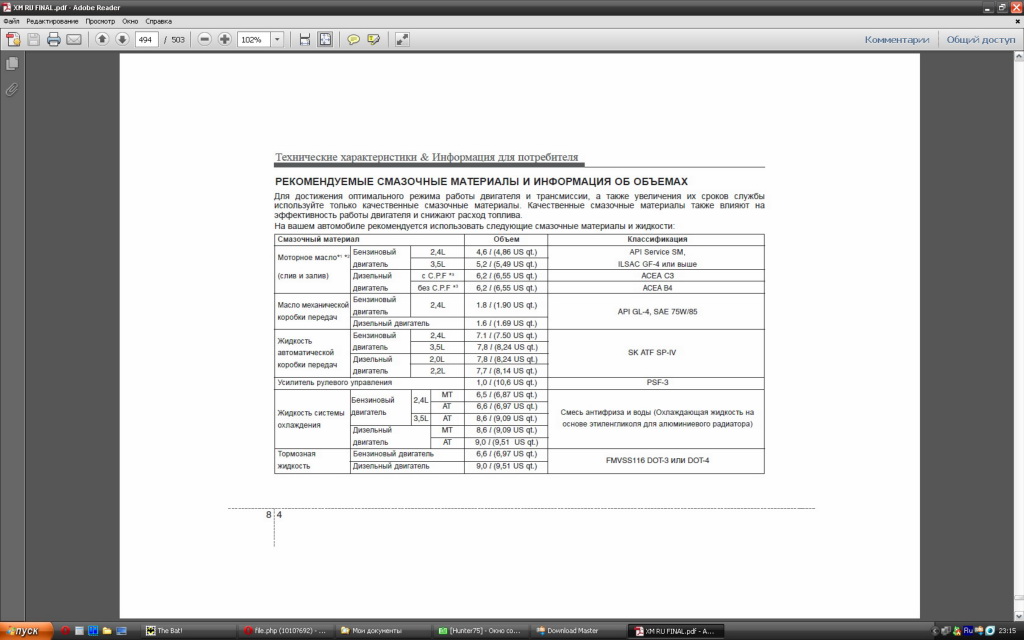The height and width of the screenshot is (640, 1024).
Task: Switch to read mode full-screen view
Action: (402, 39)
